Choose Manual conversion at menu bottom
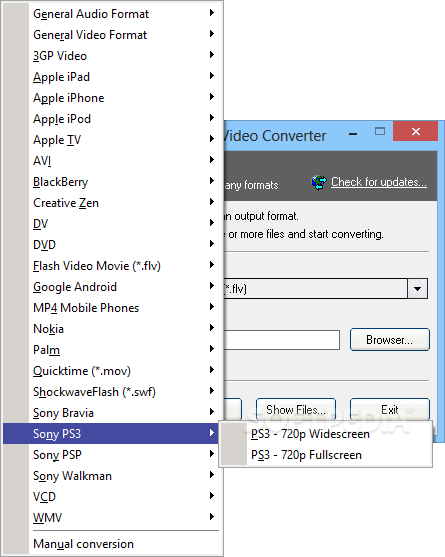This screenshot has height=557, width=445. [x=112, y=544]
